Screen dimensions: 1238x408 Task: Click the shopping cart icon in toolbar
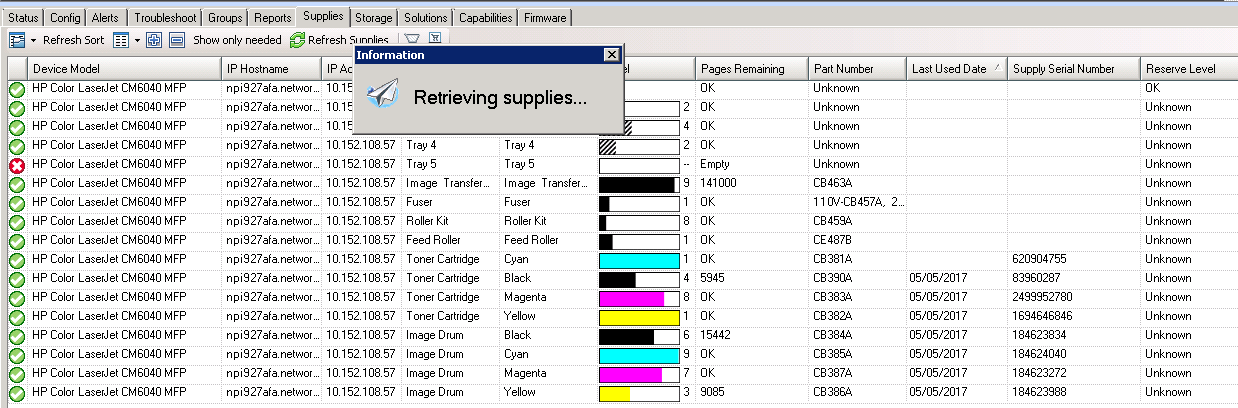point(435,39)
